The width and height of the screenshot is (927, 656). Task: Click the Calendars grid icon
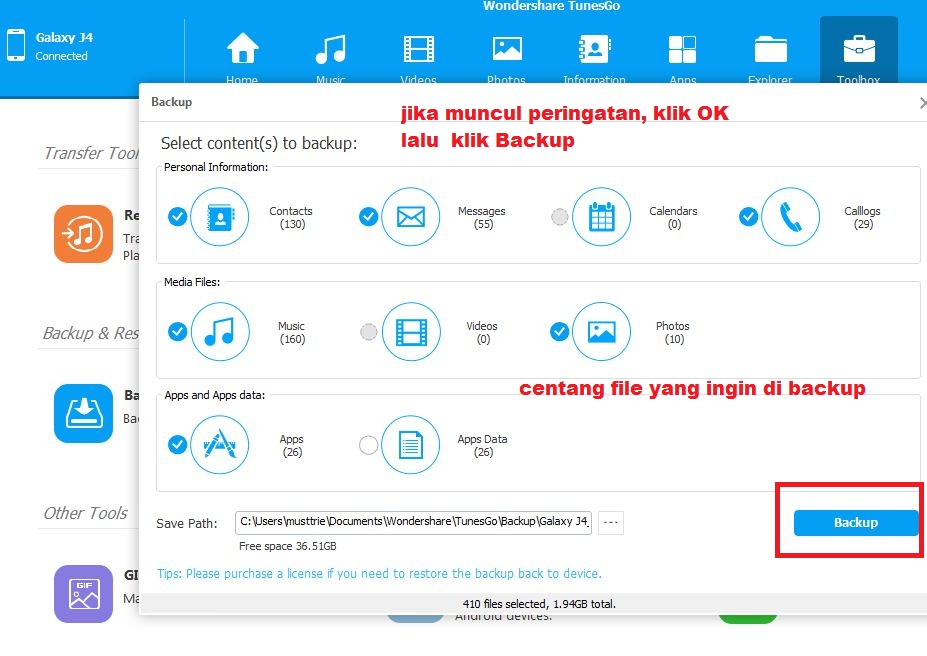tap(601, 217)
